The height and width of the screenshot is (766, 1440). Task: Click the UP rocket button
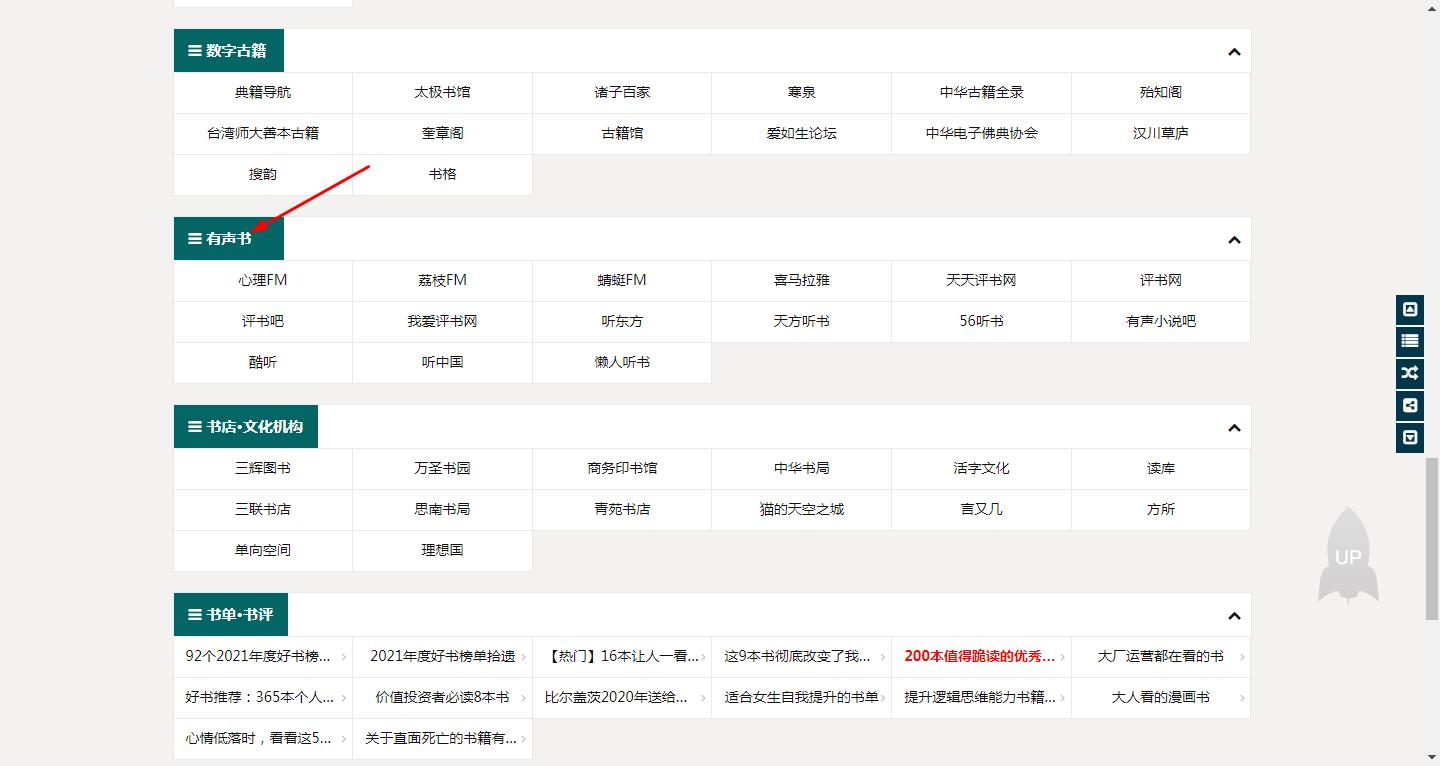click(x=1348, y=556)
